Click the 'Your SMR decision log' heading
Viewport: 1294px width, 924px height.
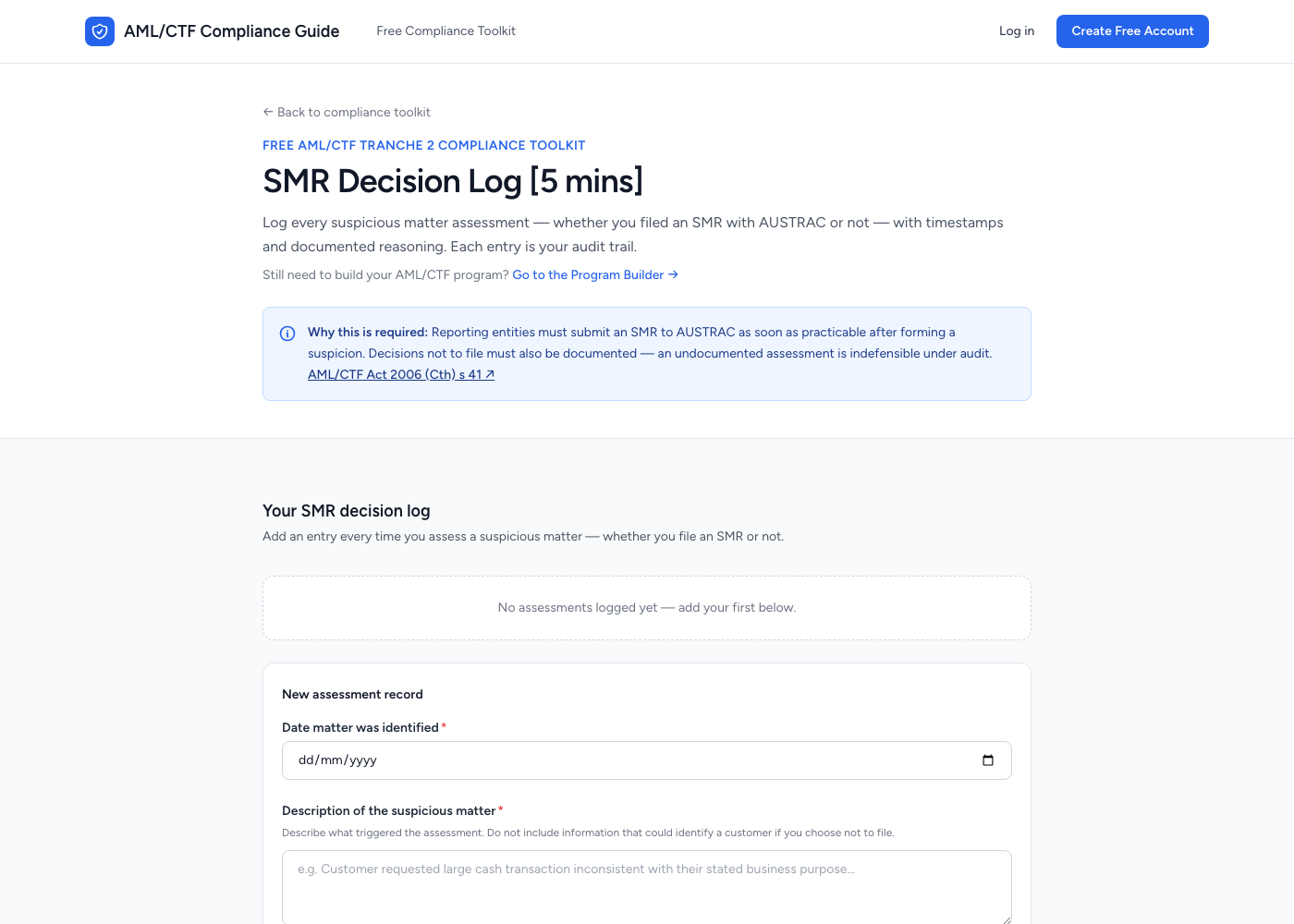click(347, 511)
